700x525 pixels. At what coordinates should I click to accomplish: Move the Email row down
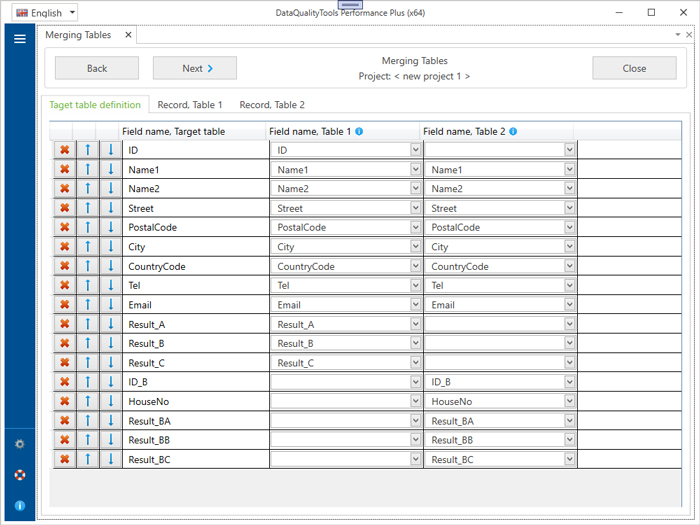110,305
